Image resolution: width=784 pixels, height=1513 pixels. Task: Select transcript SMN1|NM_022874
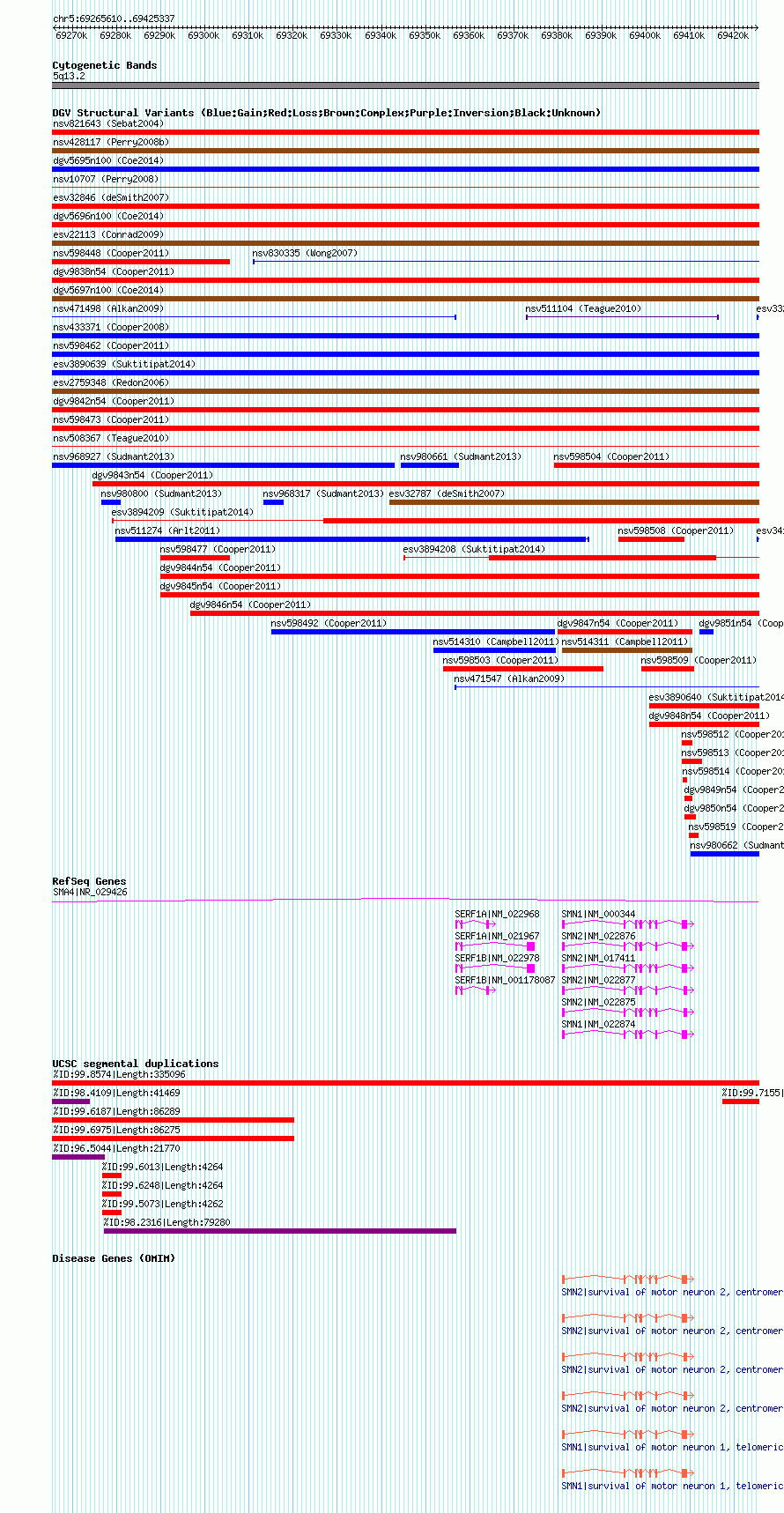[628, 1035]
